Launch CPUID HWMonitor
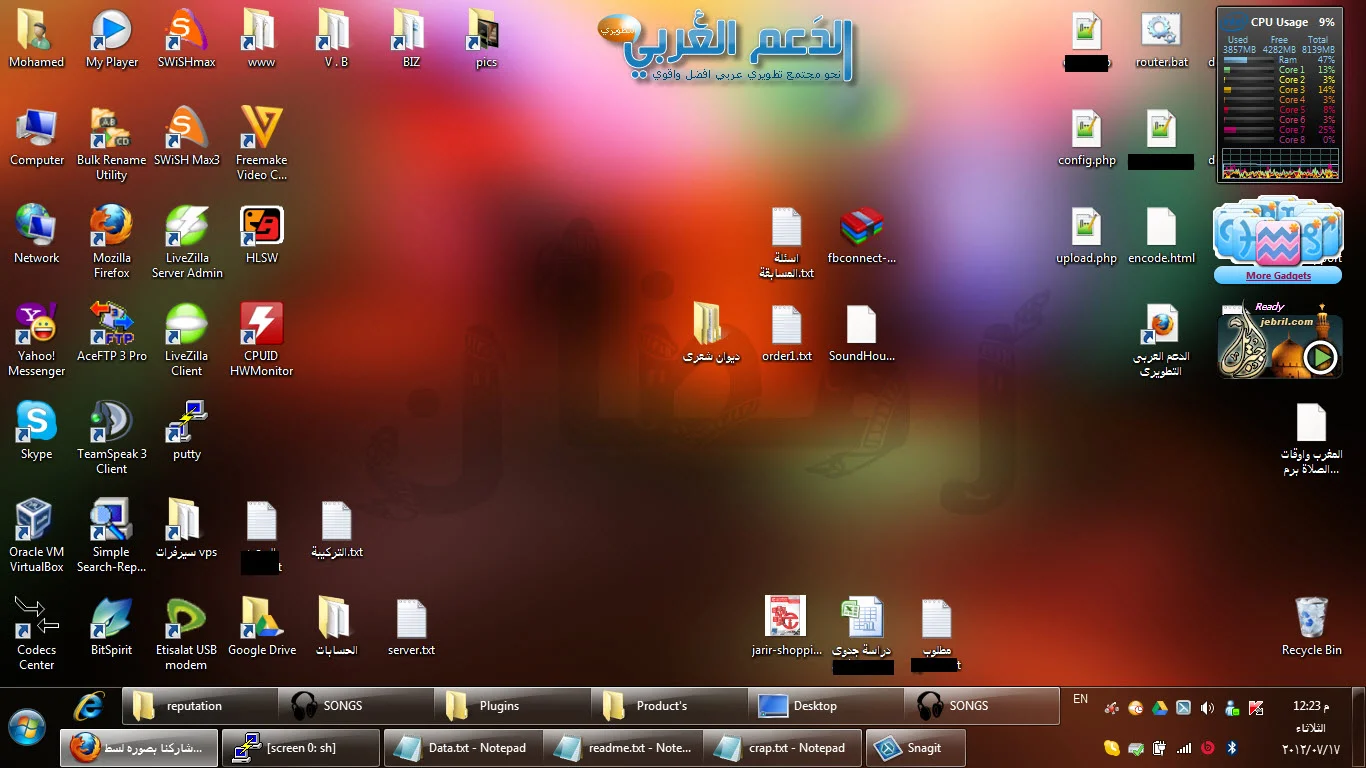 click(261, 325)
